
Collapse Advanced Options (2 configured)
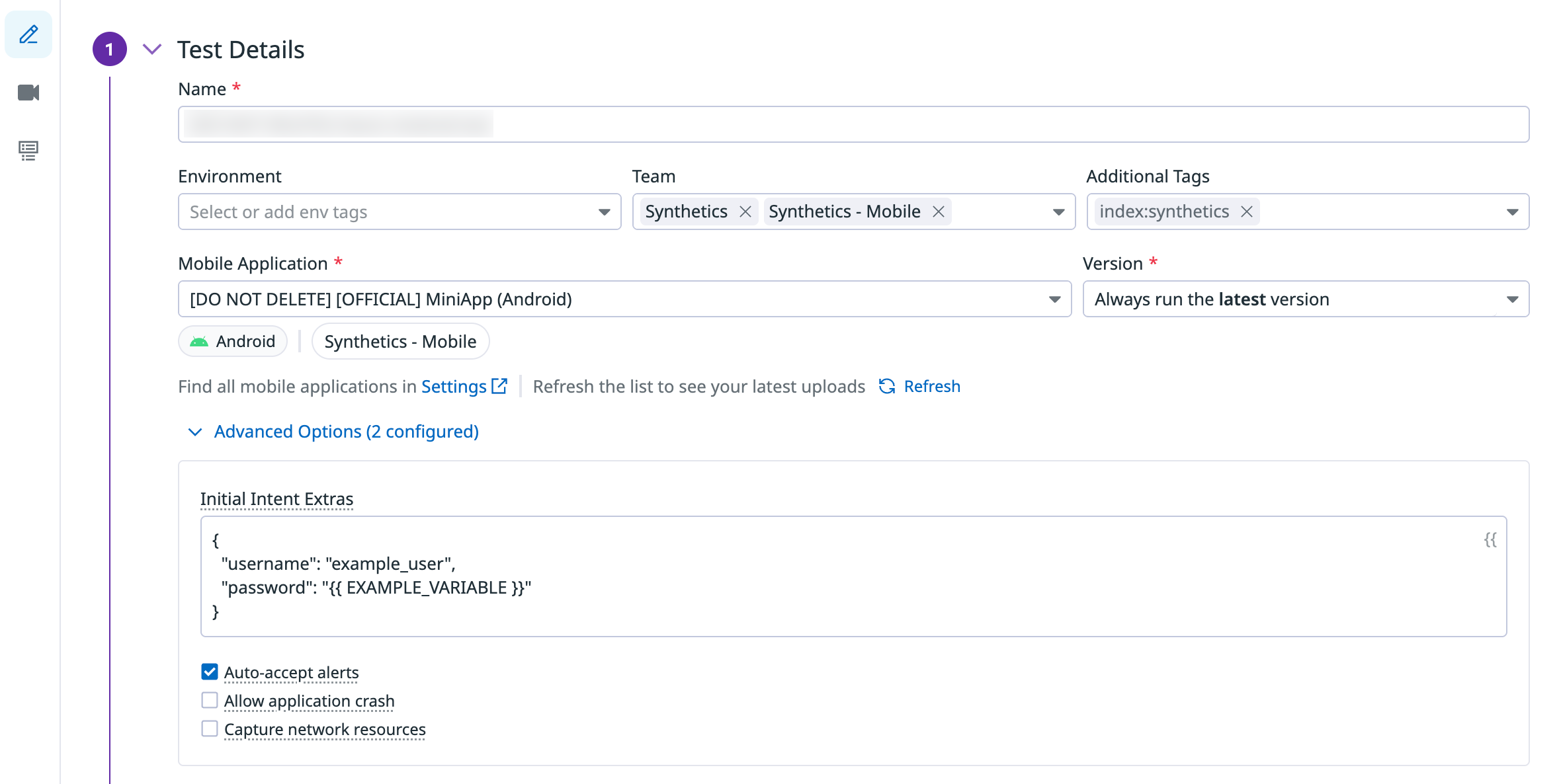333,431
